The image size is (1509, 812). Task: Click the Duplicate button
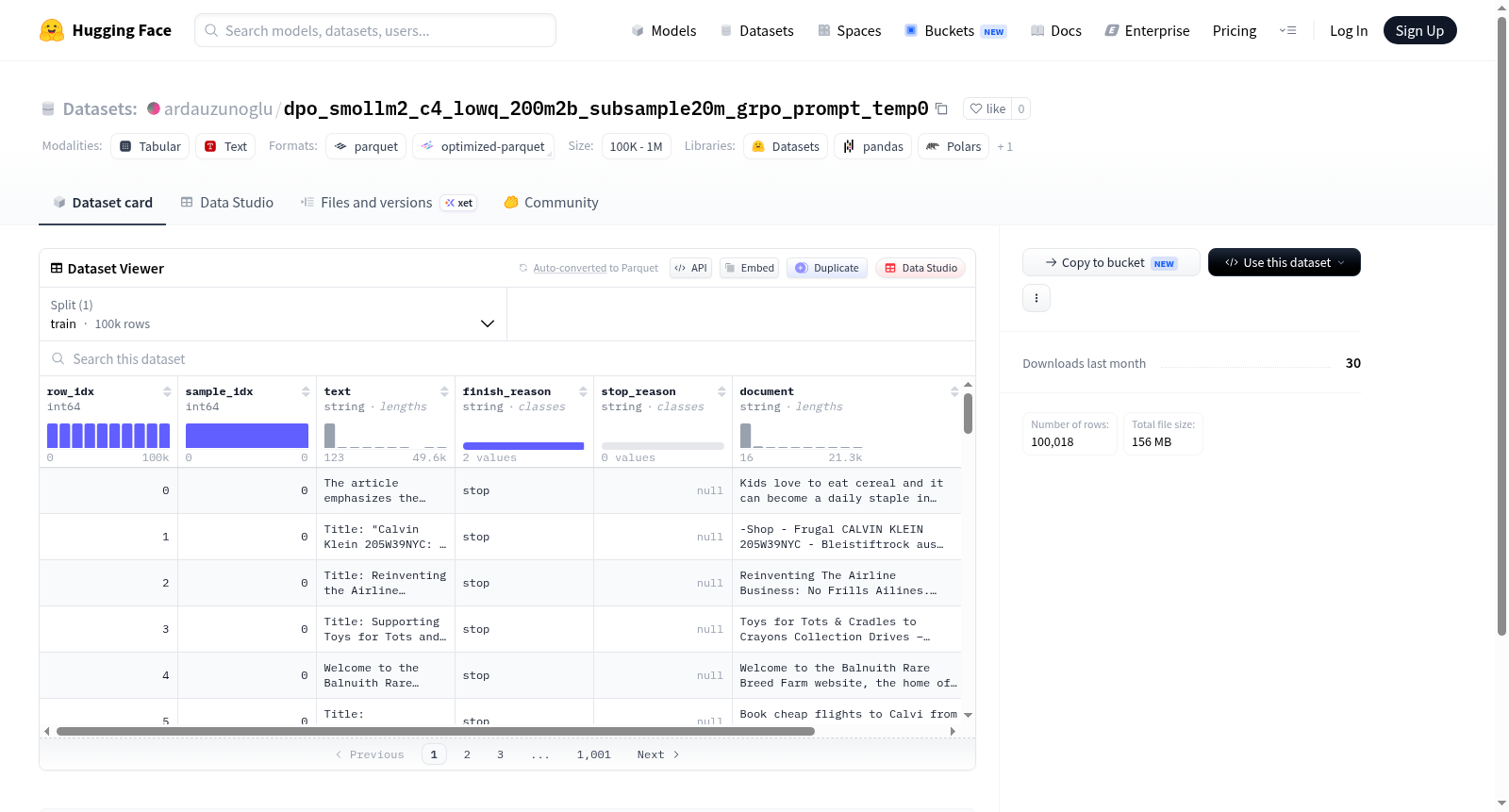tap(827, 268)
